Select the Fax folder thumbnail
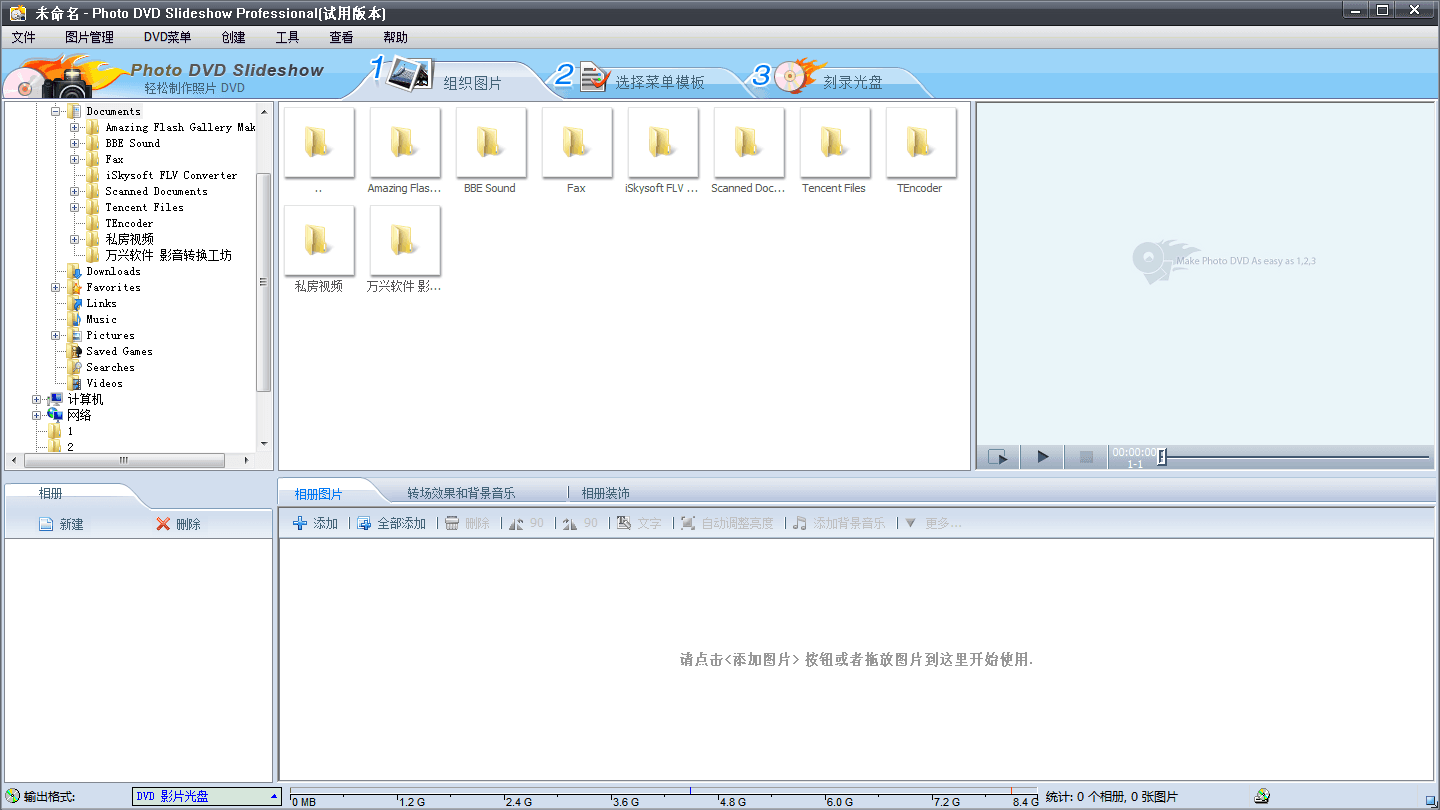1440x810 pixels. [576, 142]
